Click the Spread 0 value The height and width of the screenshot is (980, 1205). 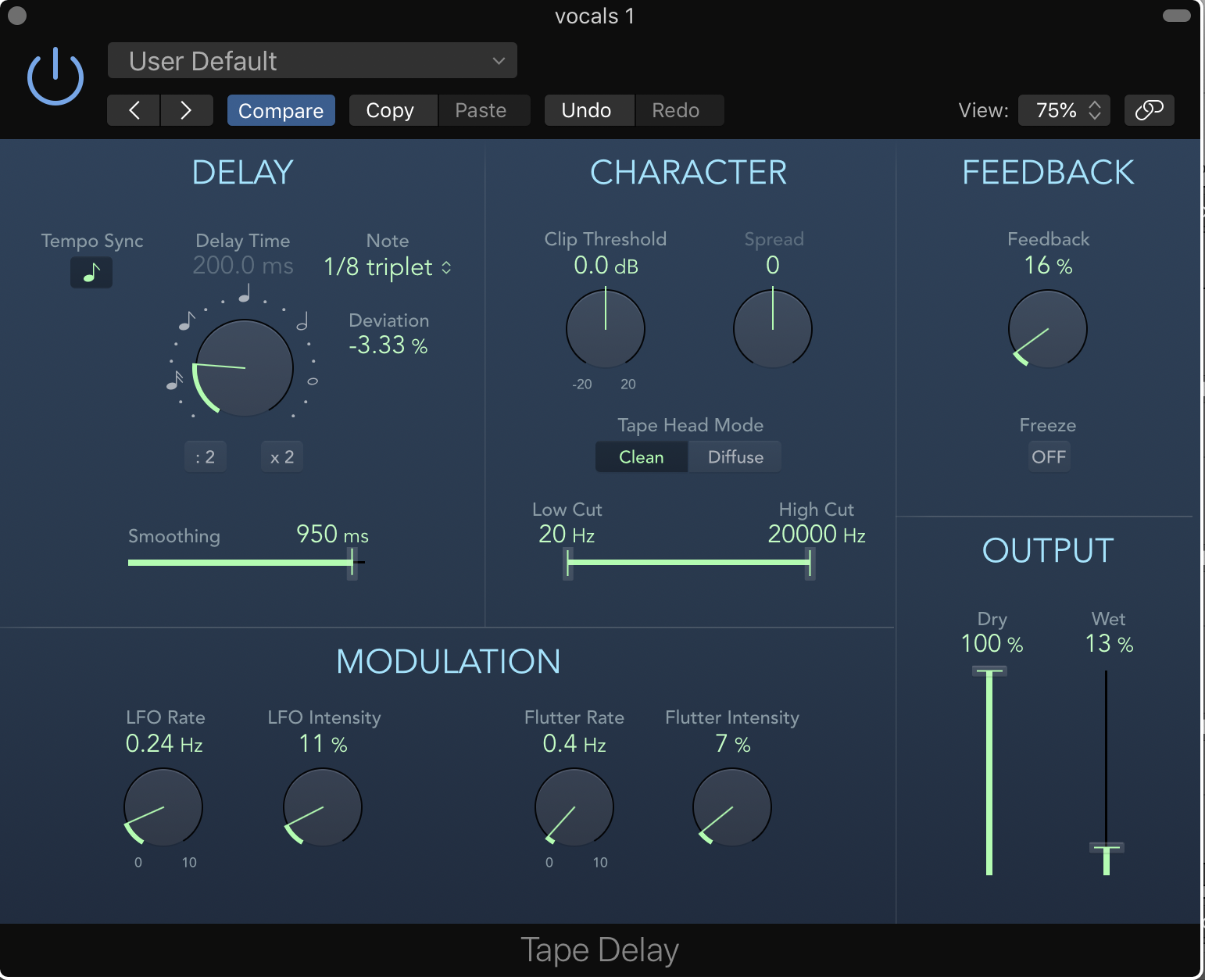(x=773, y=266)
